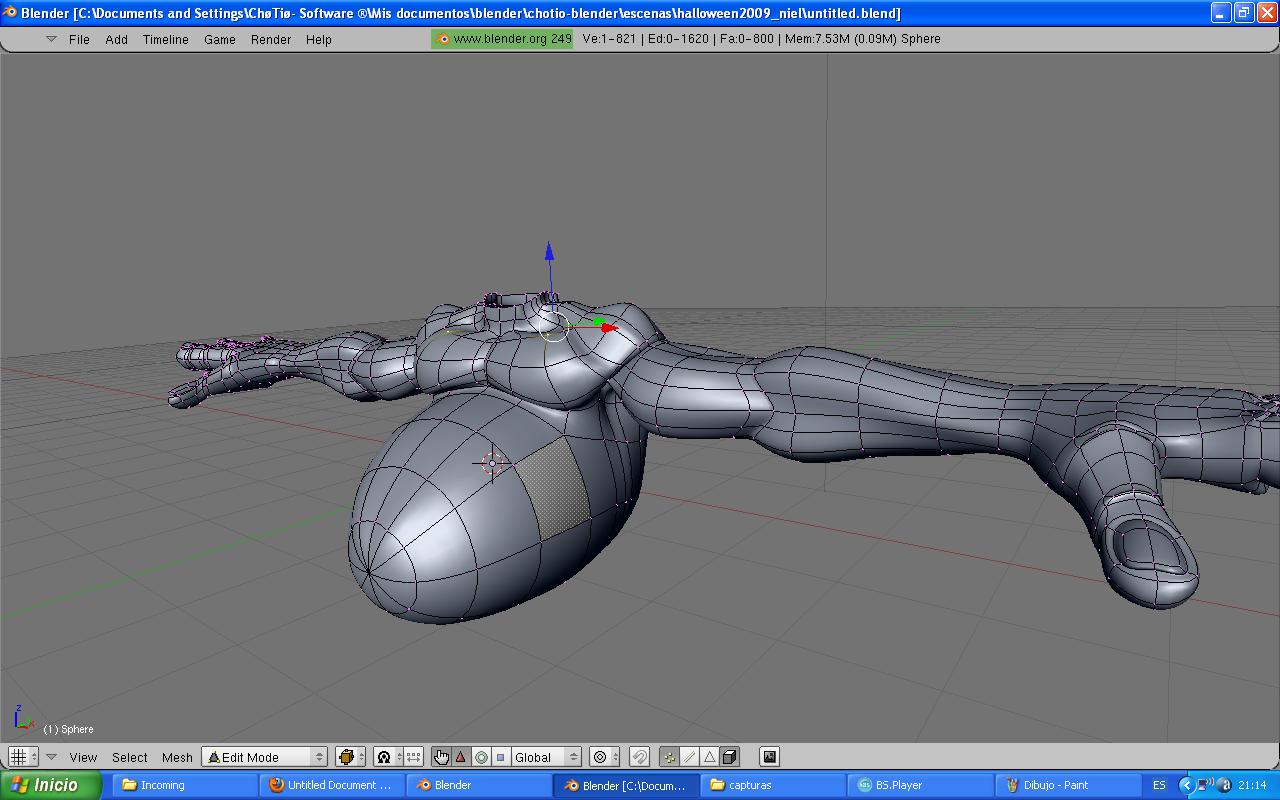Click the render this window image icon
The width and height of the screenshot is (1280, 800).
point(769,757)
